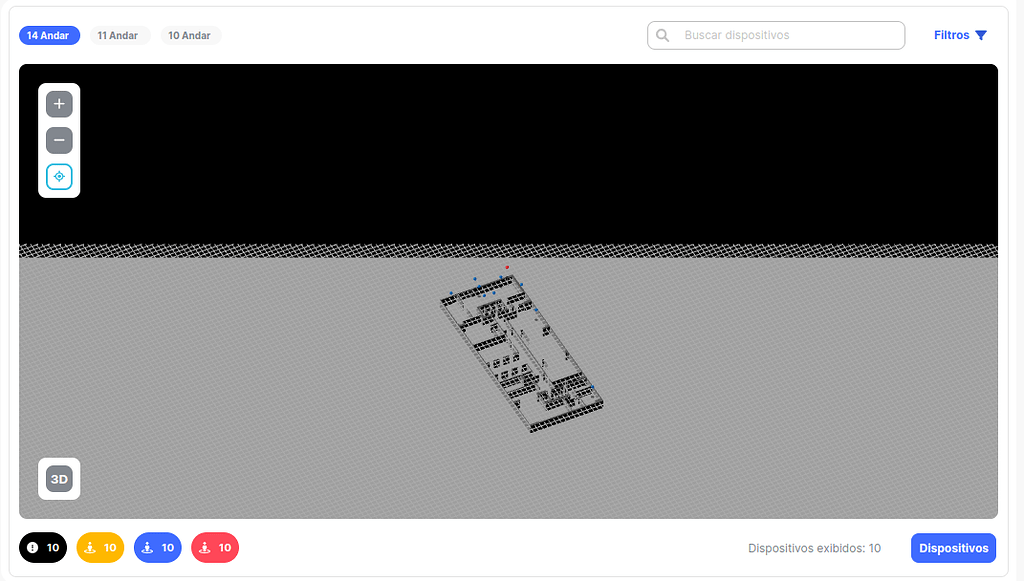The height and width of the screenshot is (581, 1024).
Task: Click the yellow device status badge showing 10
Action: tap(100, 548)
